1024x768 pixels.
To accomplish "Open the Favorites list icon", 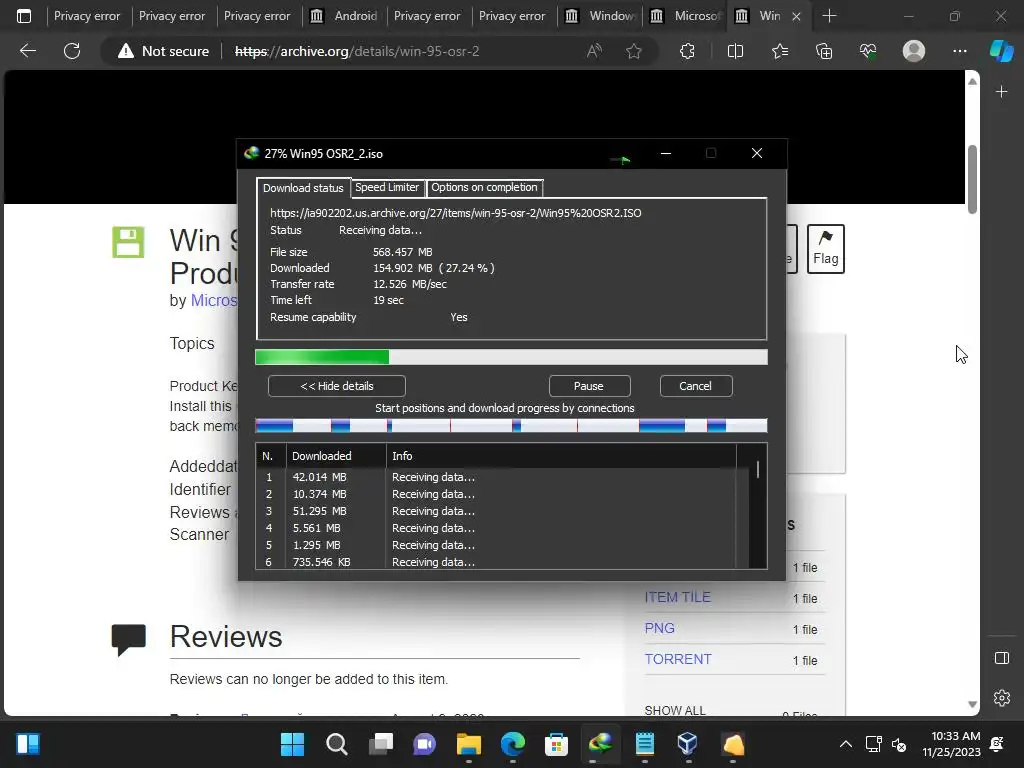I will click(x=780, y=51).
